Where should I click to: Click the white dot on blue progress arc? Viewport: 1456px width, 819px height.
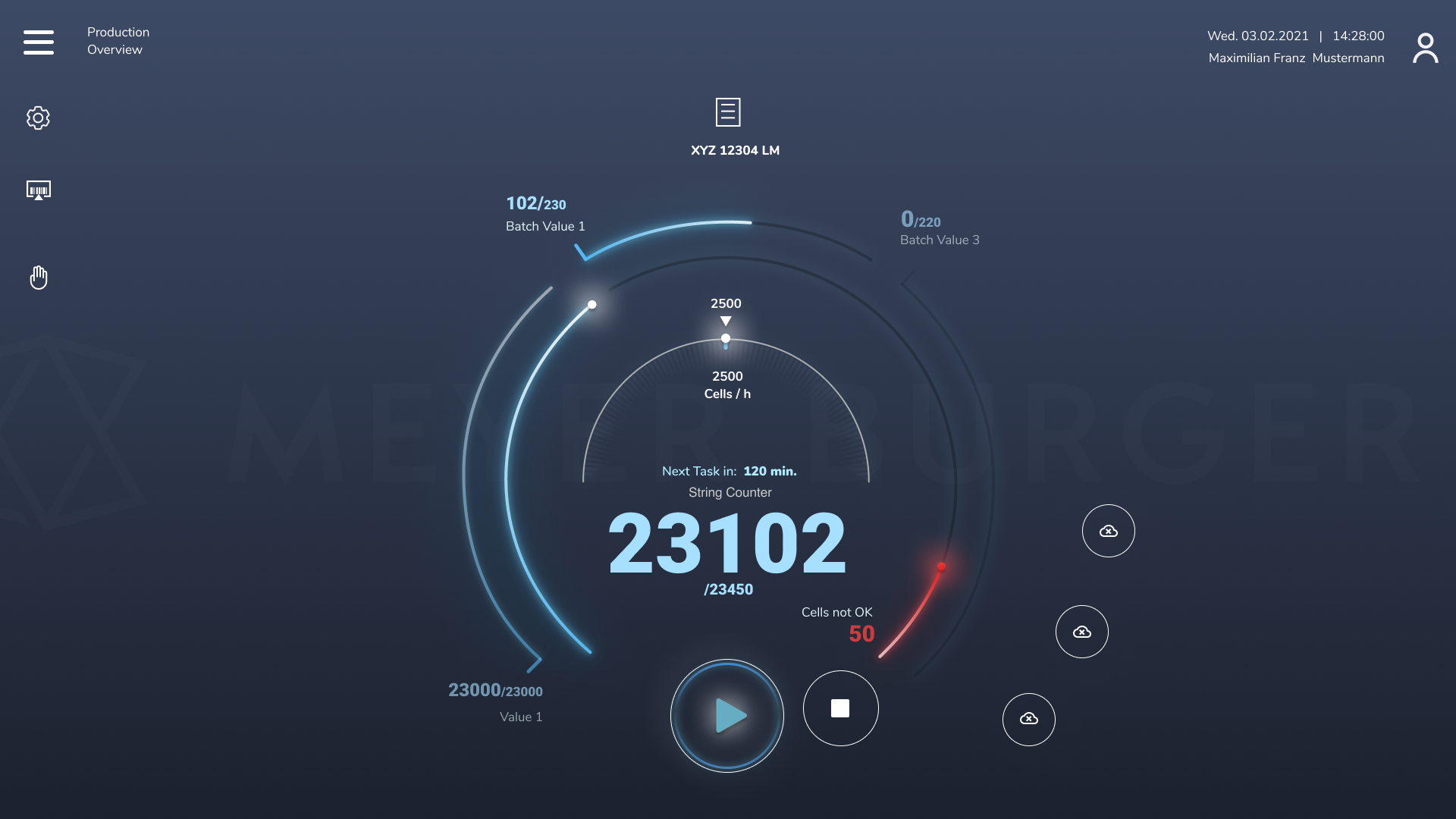tap(592, 305)
